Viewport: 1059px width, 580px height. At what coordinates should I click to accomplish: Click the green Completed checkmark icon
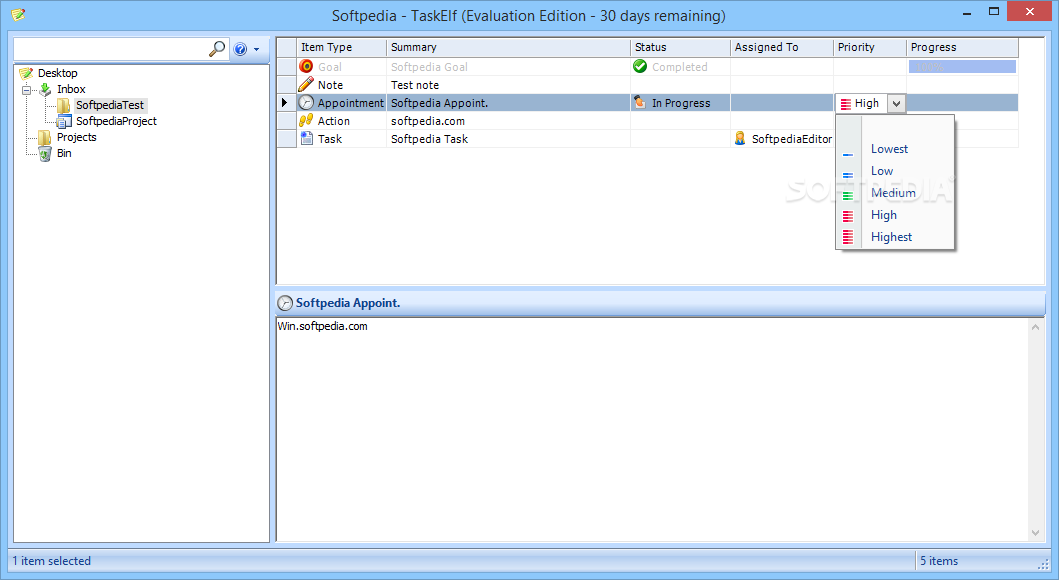(640, 66)
